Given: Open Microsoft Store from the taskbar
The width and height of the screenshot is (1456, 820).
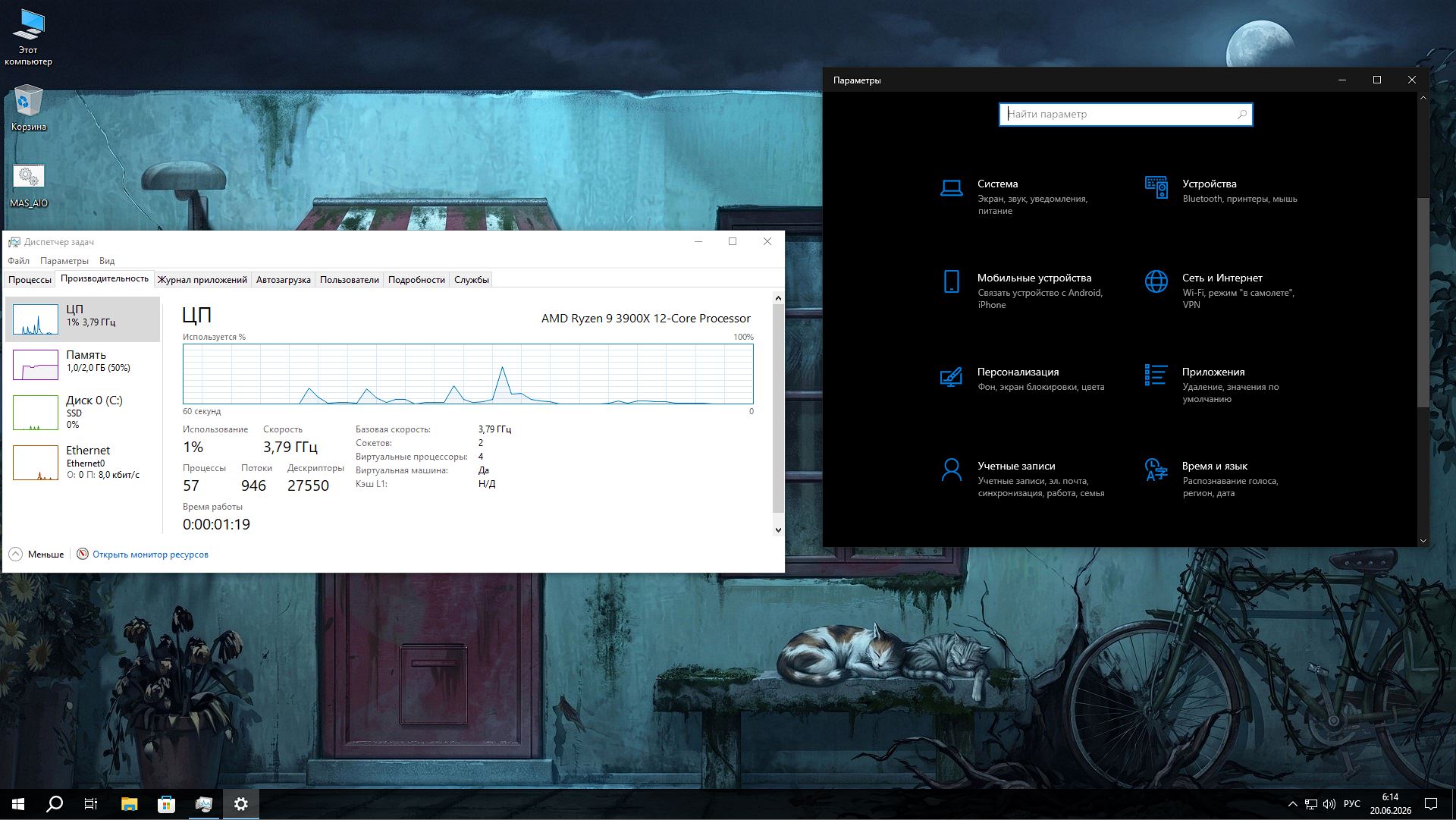Looking at the screenshot, I should 166,804.
